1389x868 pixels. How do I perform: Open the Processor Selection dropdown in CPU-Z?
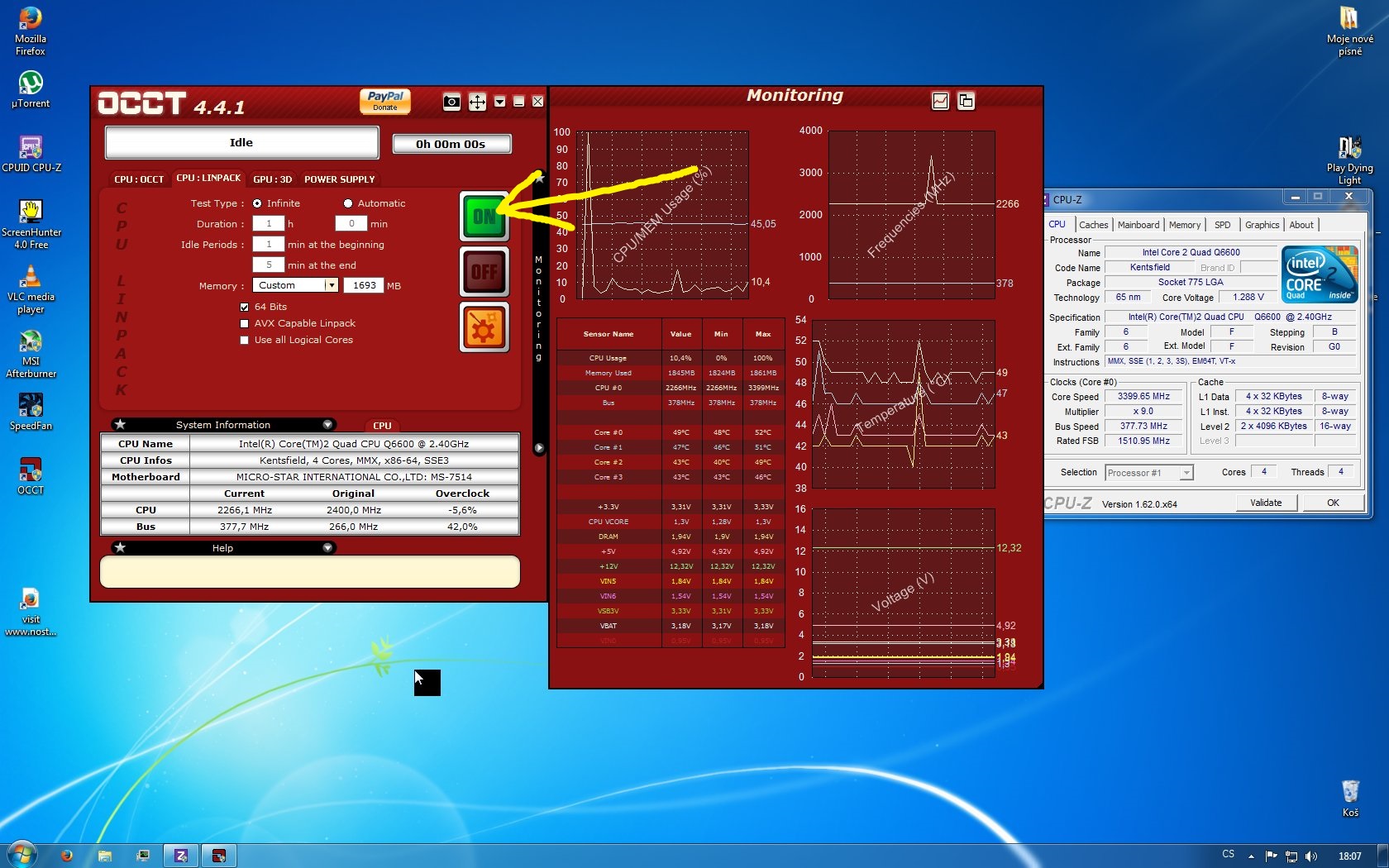[x=1149, y=473]
